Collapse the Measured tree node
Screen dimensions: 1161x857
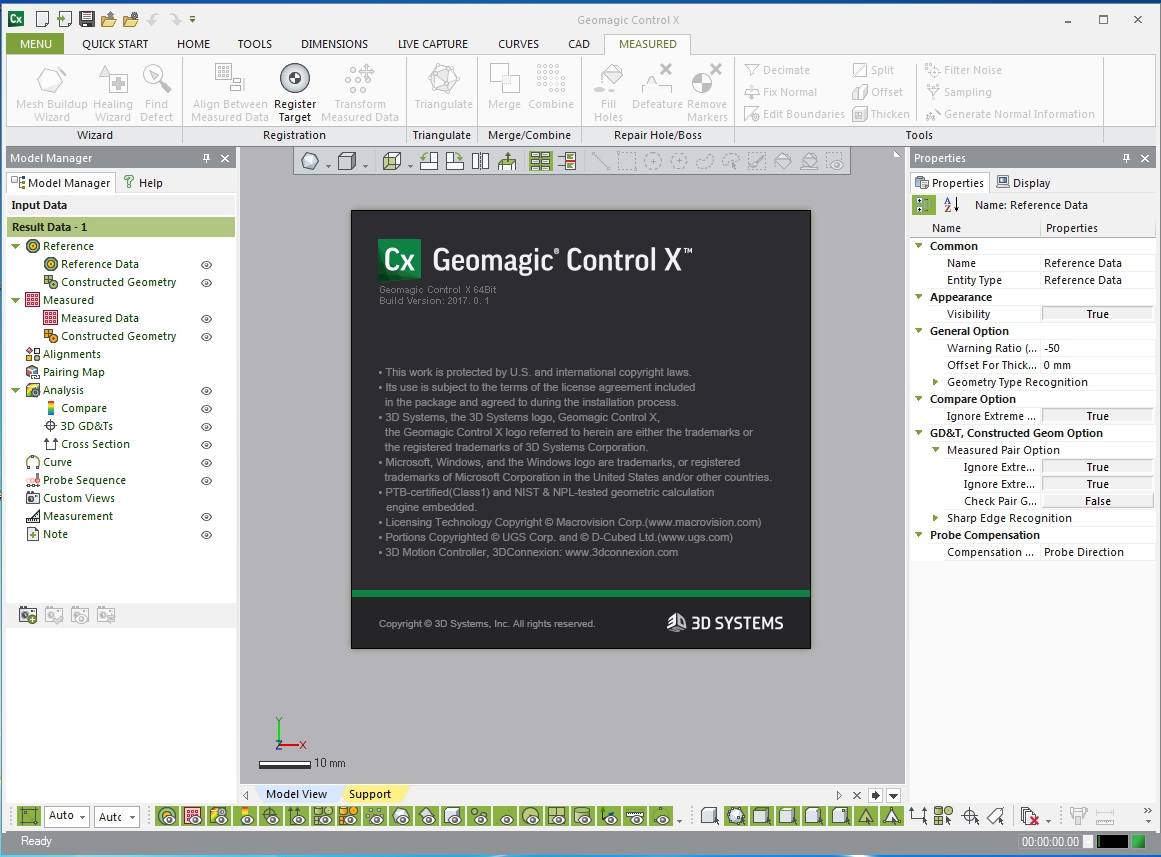pyautogui.click(x=16, y=300)
